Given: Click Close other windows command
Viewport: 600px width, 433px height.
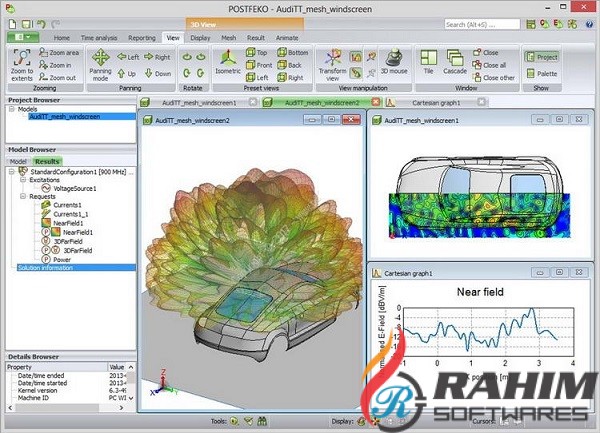Looking at the screenshot, I should 494,77.
